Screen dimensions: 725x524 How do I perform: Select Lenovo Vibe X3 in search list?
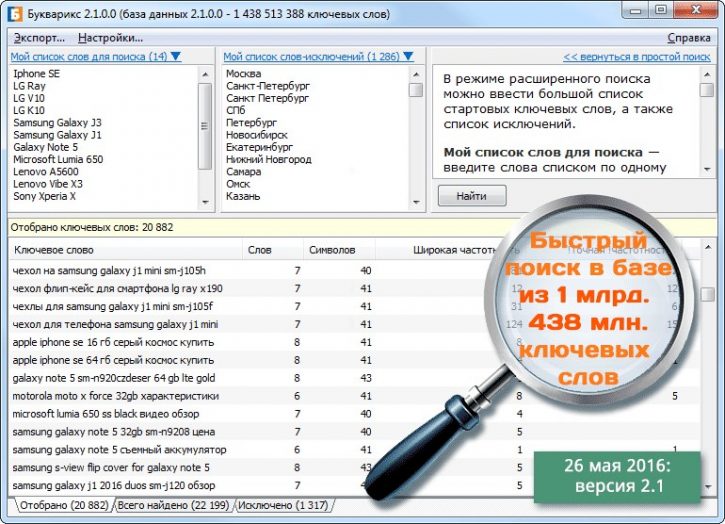(48, 184)
